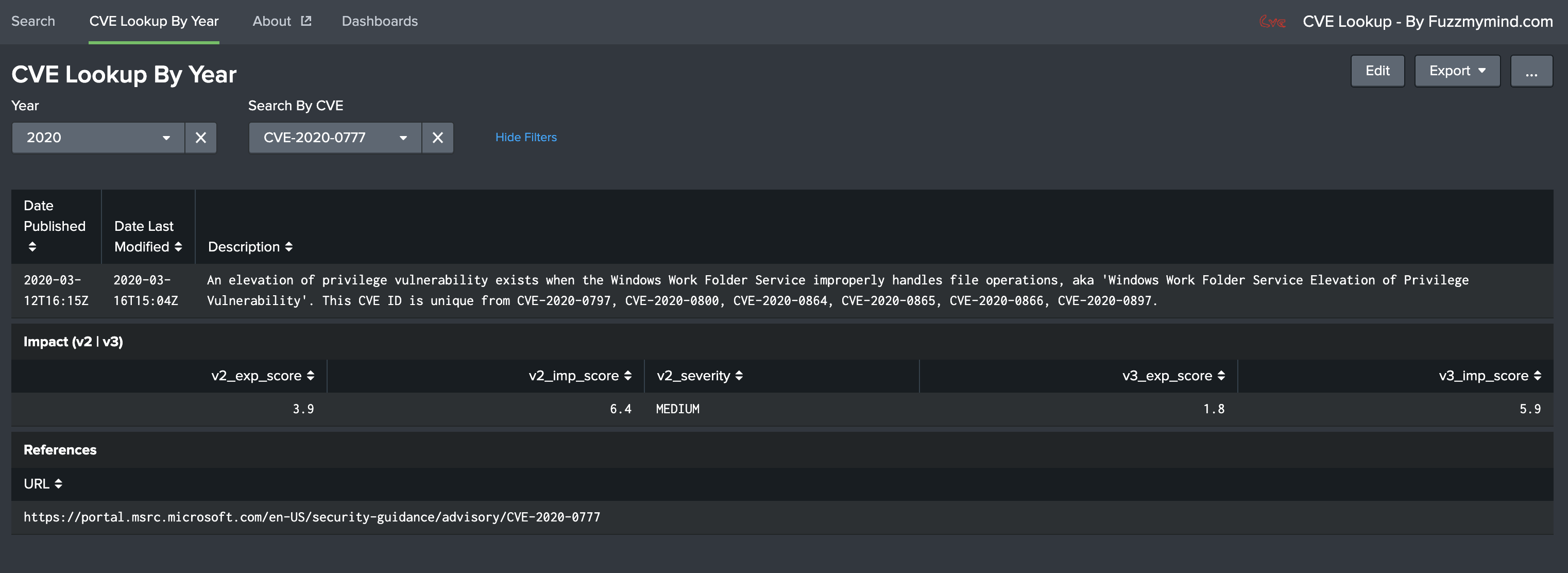Screen dimensions: 1568x573
Task: Sort by Date Published column arrows
Action: coord(32,247)
